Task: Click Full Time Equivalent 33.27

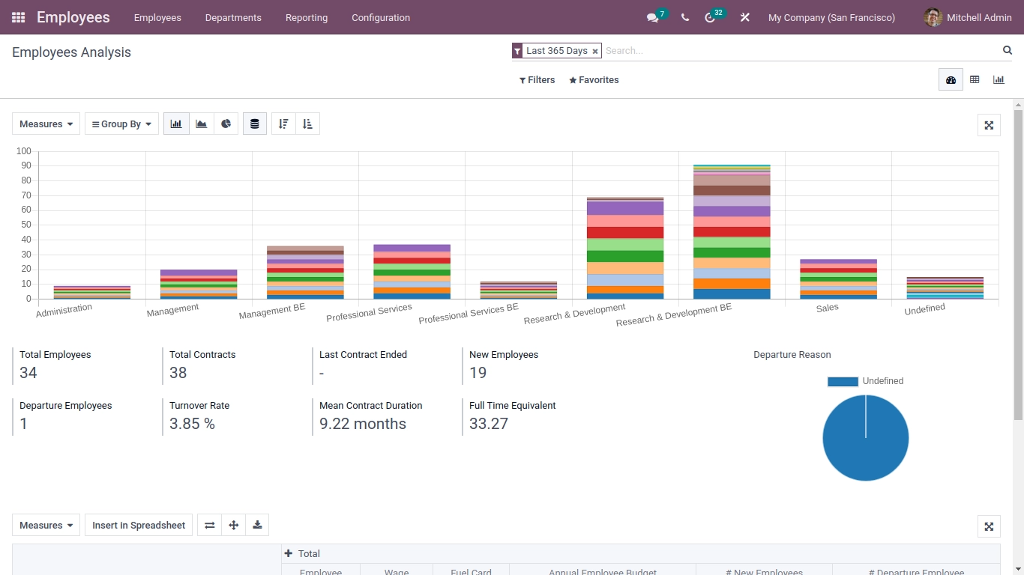Action: 488,423
